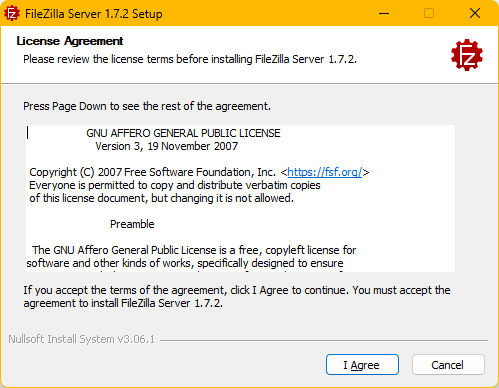Click the Press Page Down instruction text
Image resolution: width=499 pixels, height=388 pixels.
147,106
